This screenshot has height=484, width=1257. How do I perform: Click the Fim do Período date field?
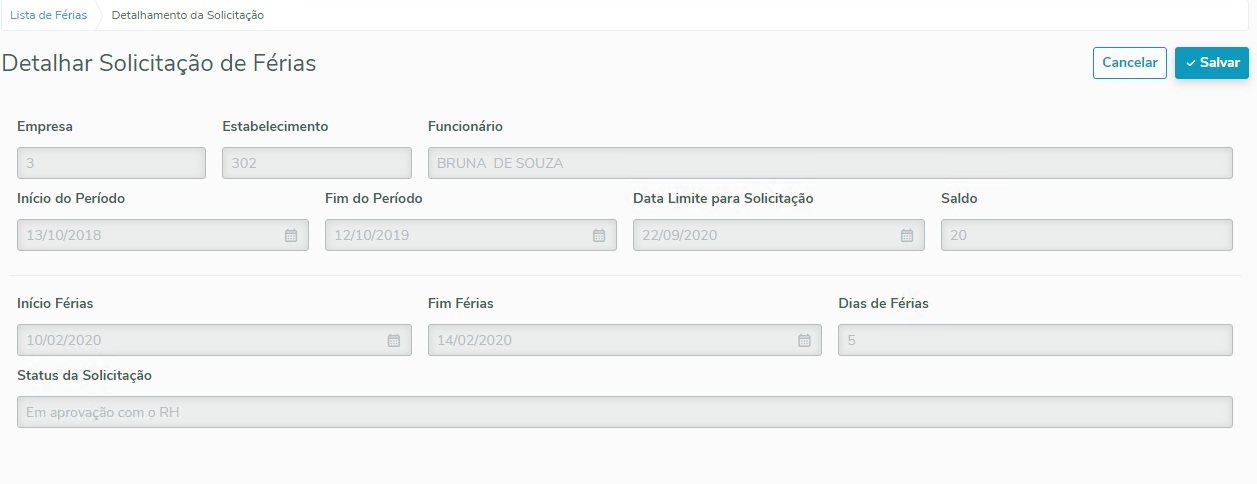point(458,235)
